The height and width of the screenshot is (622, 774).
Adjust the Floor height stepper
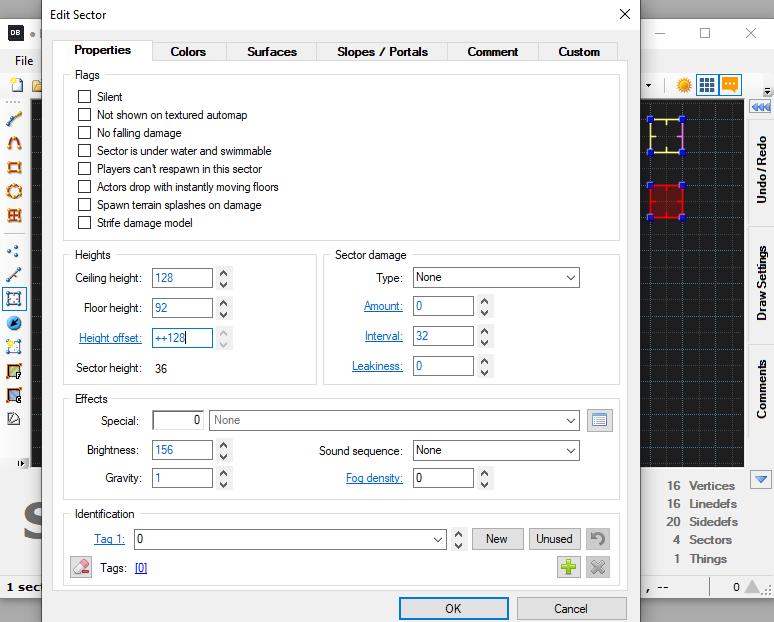point(224,308)
